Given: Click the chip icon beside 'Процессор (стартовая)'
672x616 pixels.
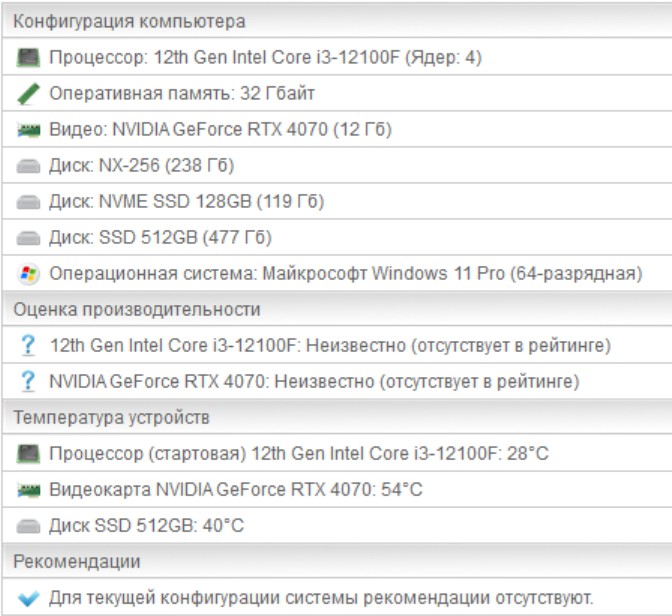Looking at the screenshot, I should coord(28,454).
